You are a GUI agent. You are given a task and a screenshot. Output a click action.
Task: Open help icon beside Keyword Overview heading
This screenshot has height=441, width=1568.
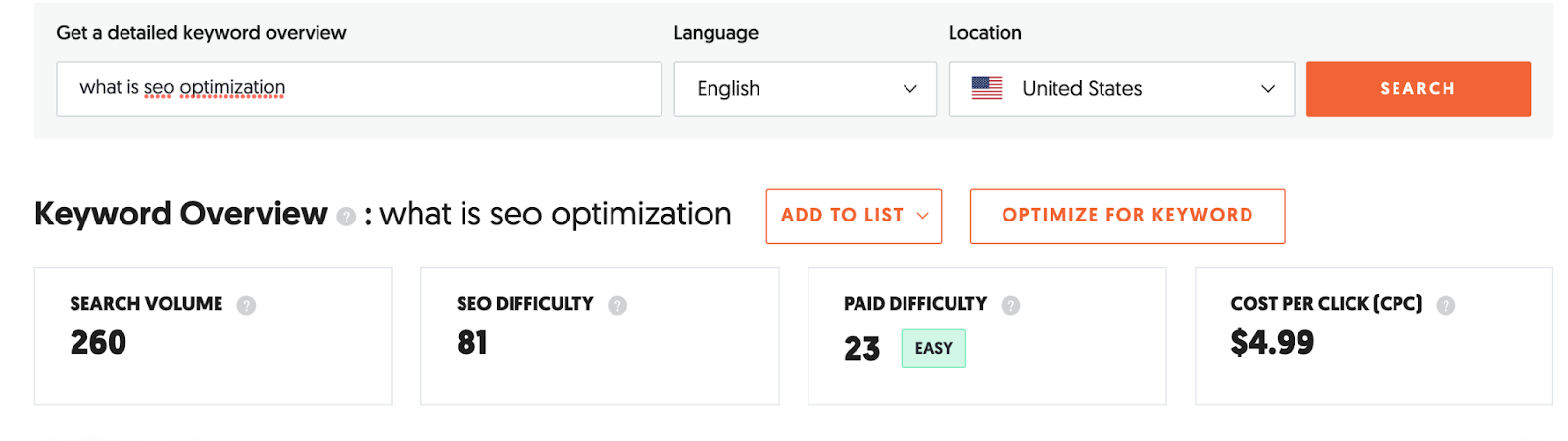pos(345,217)
